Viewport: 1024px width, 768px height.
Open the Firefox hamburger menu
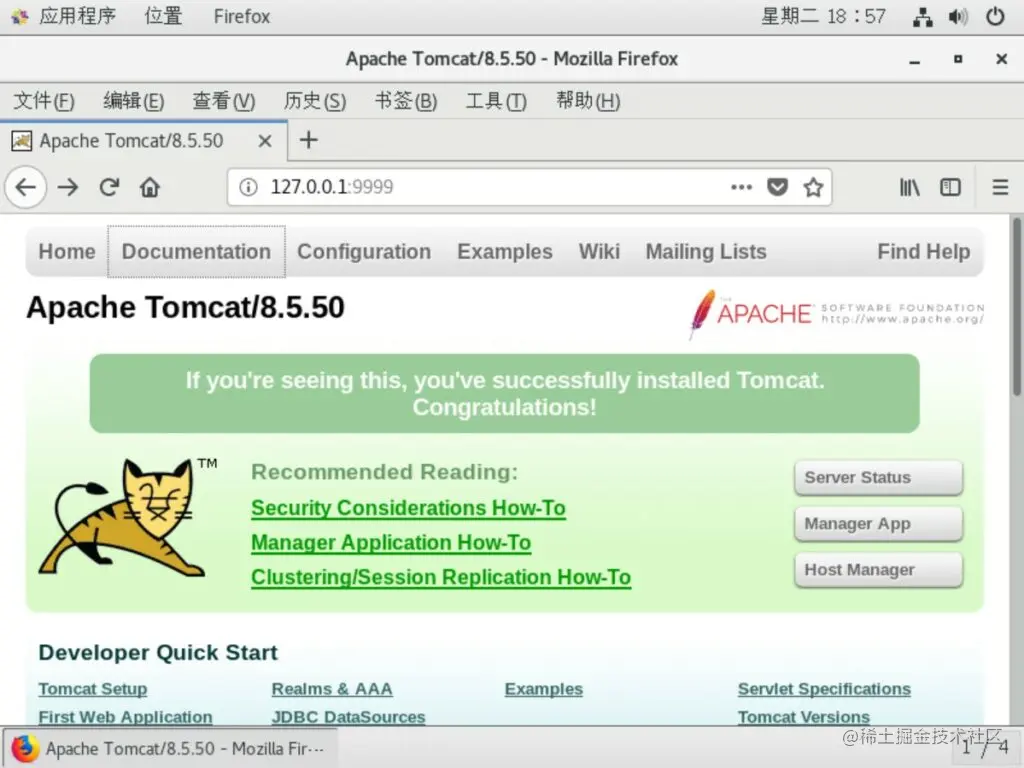coord(1000,187)
